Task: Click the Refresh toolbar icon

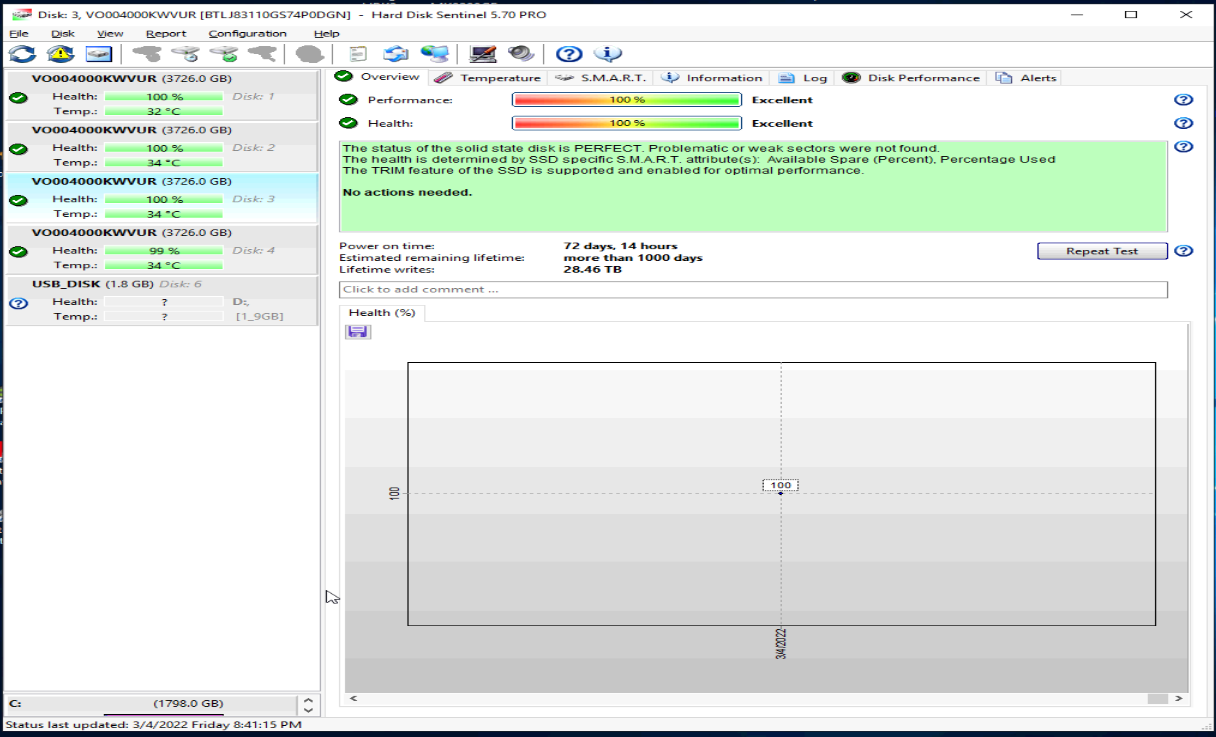Action: pos(22,54)
